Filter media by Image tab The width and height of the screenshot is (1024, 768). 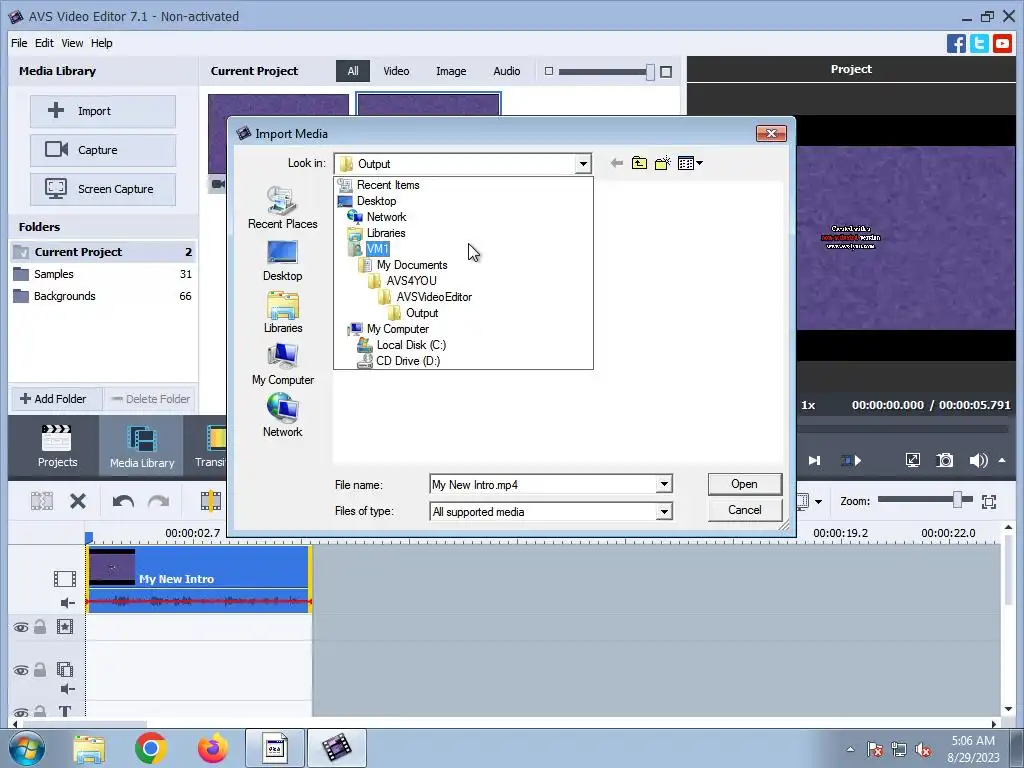(x=451, y=71)
